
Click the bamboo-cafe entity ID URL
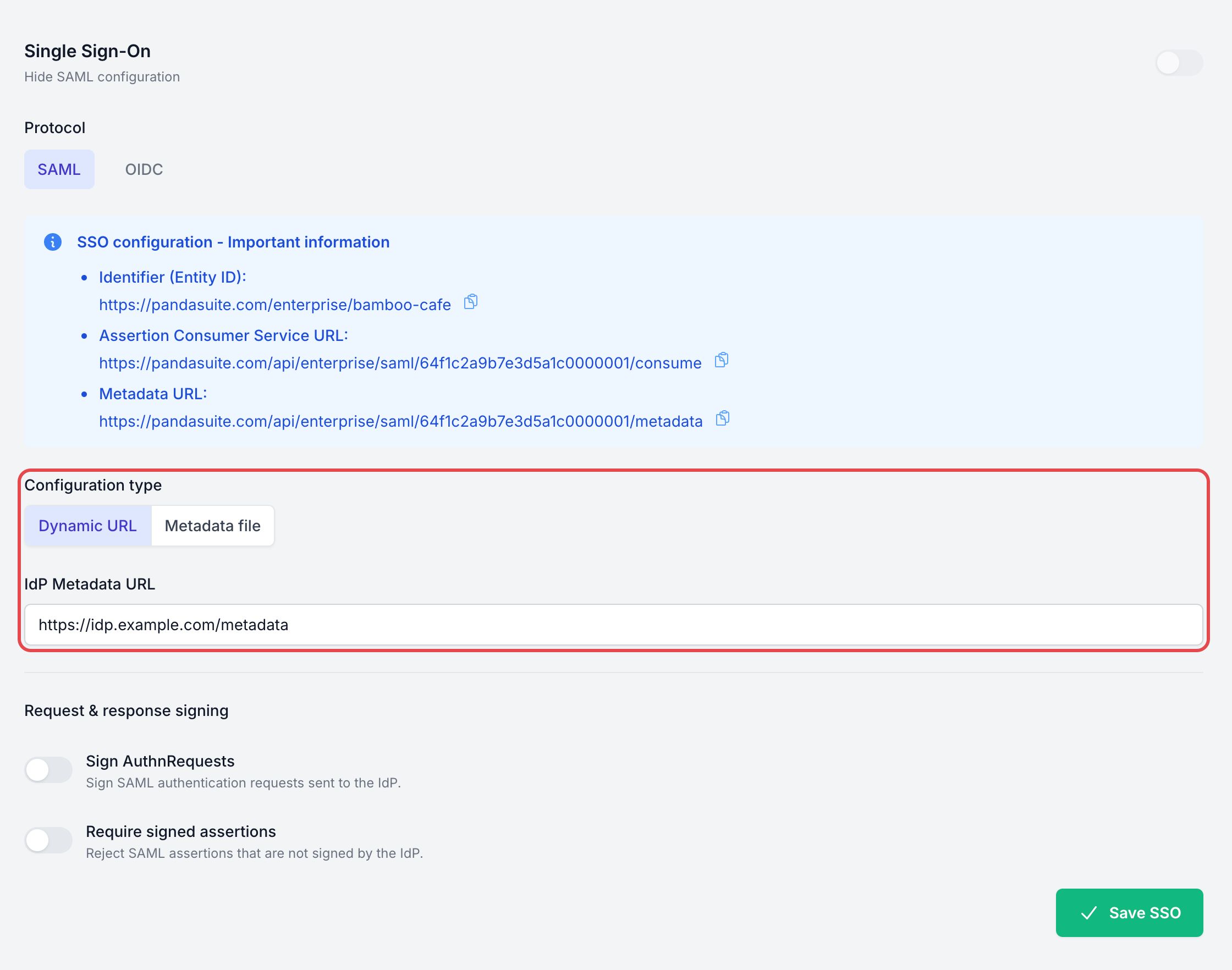[x=275, y=305]
